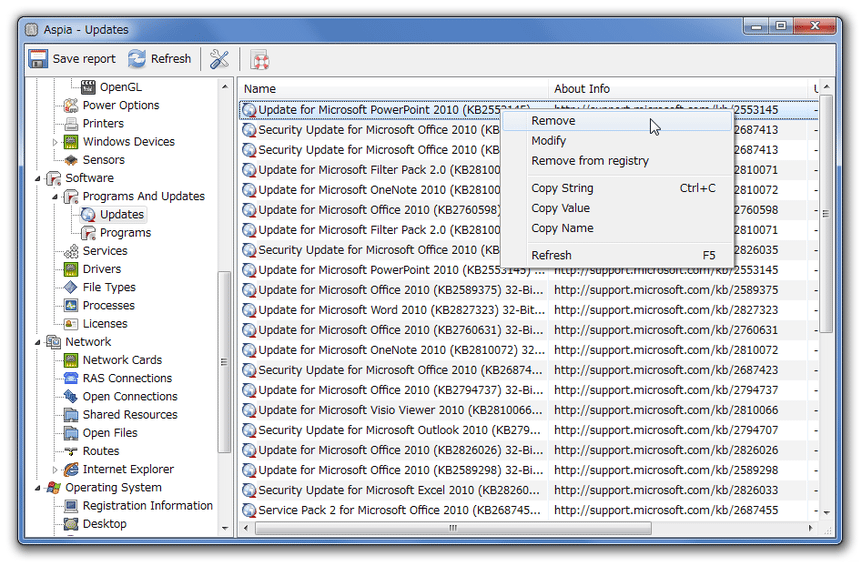
Task: Choose Remove from the context menu
Action: (x=617, y=121)
